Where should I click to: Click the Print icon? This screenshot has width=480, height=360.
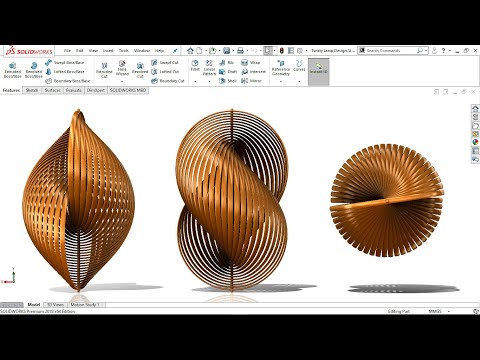coord(240,51)
